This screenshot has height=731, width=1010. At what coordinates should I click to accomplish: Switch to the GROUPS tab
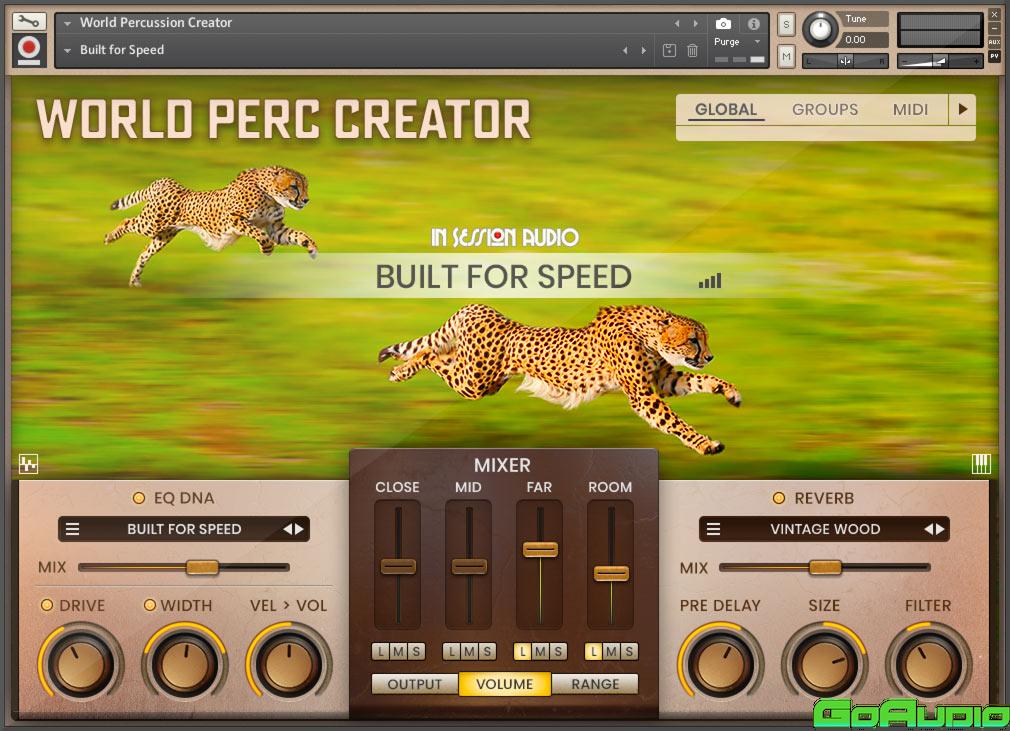point(825,109)
